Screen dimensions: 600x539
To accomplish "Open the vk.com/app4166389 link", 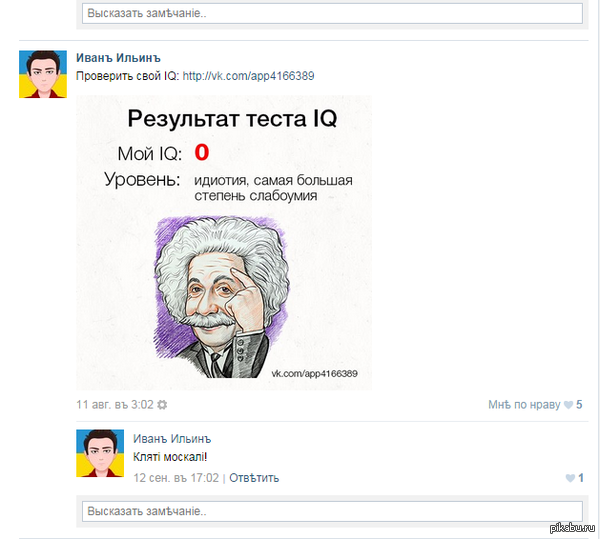I will [248, 76].
